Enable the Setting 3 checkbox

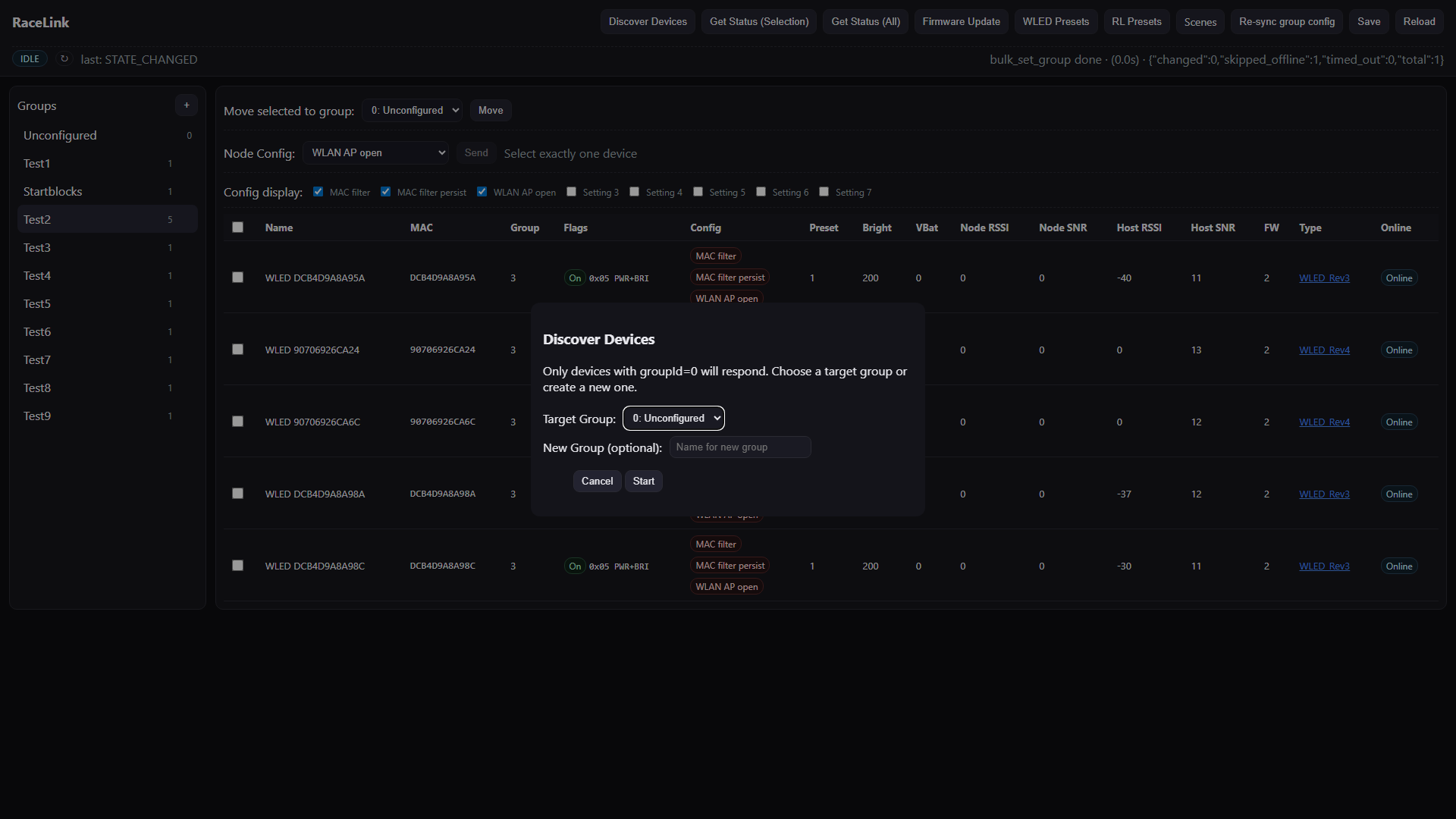(x=572, y=192)
